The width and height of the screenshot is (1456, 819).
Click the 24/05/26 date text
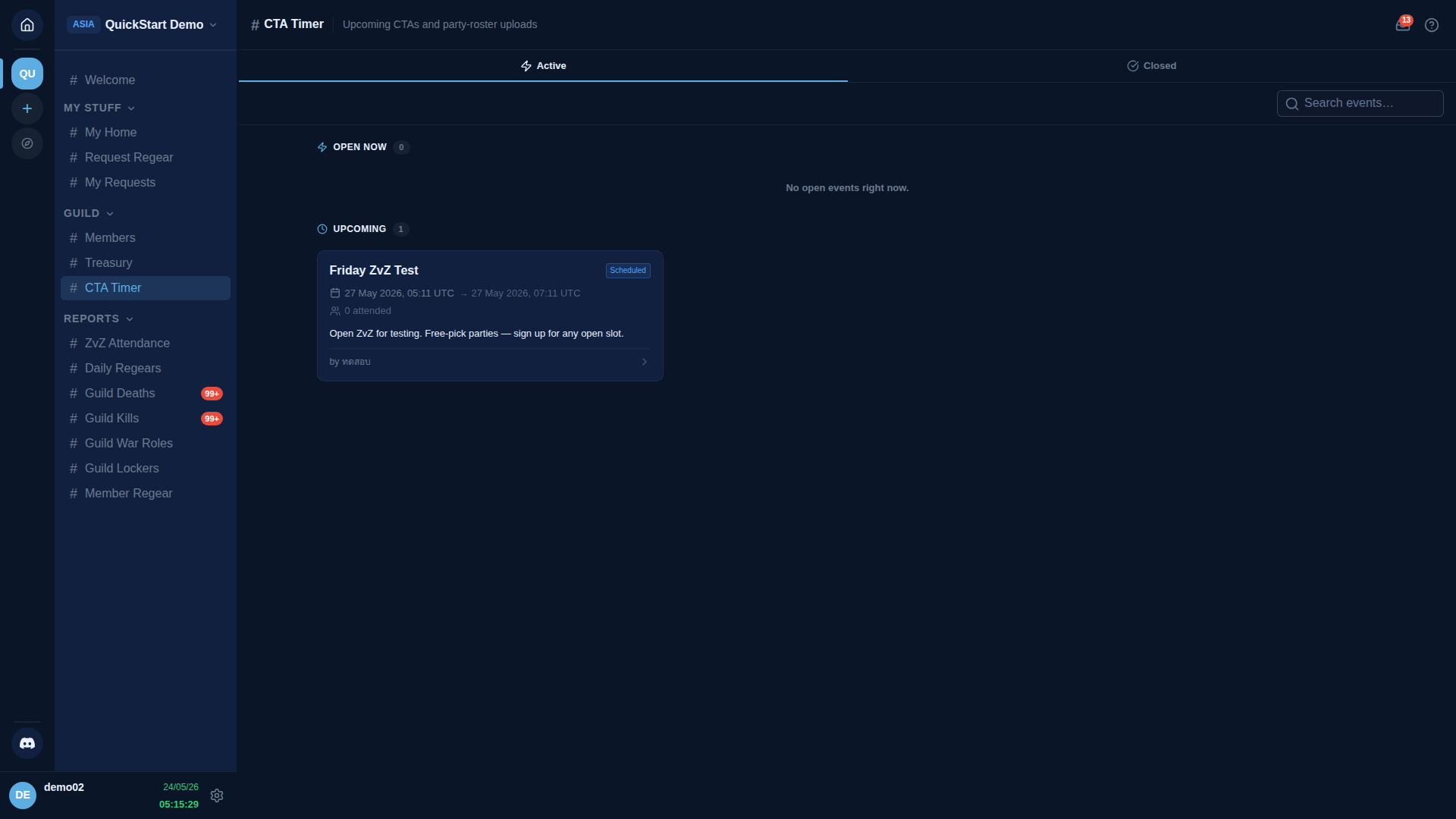click(x=180, y=787)
